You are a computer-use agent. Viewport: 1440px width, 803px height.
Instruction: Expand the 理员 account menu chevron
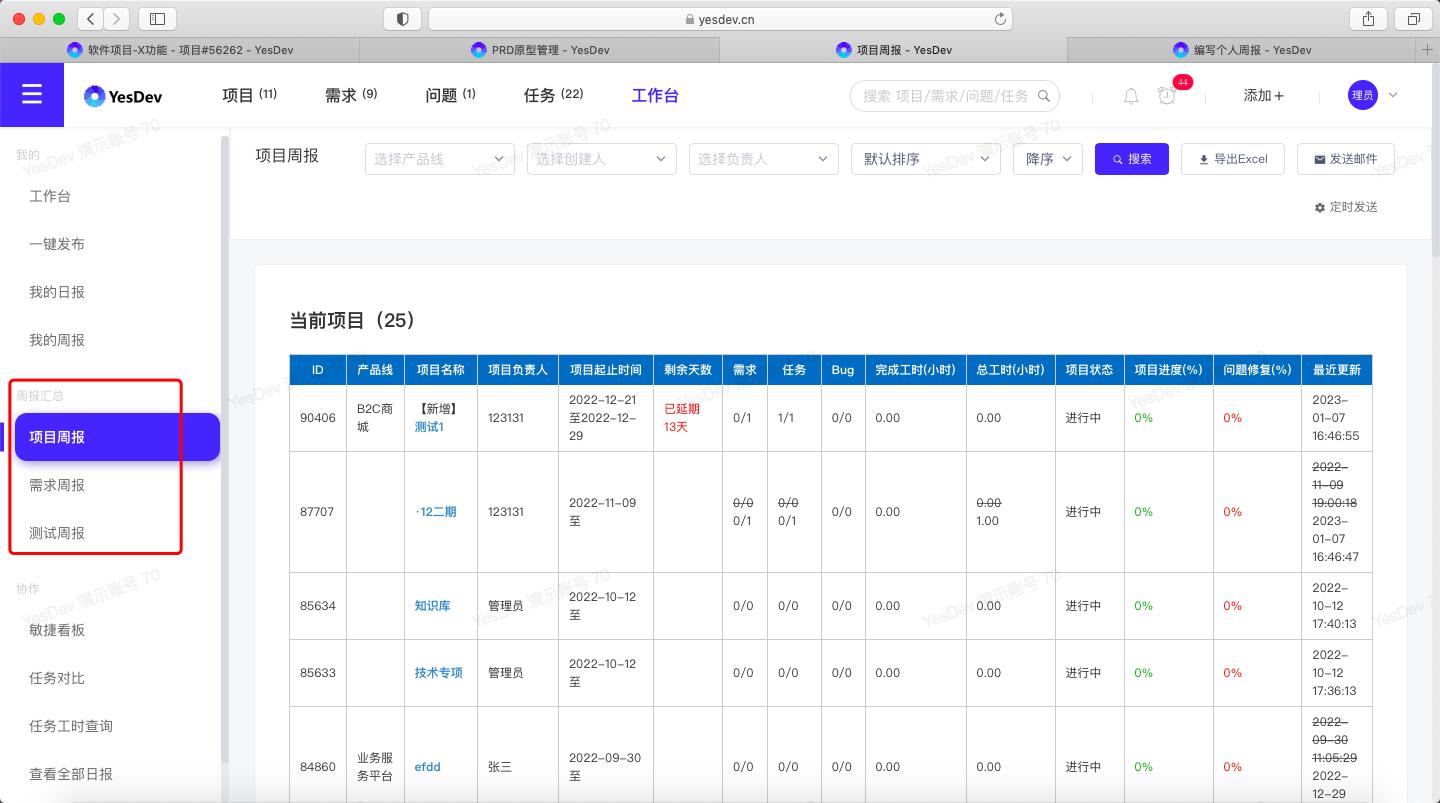[x=1394, y=95]
